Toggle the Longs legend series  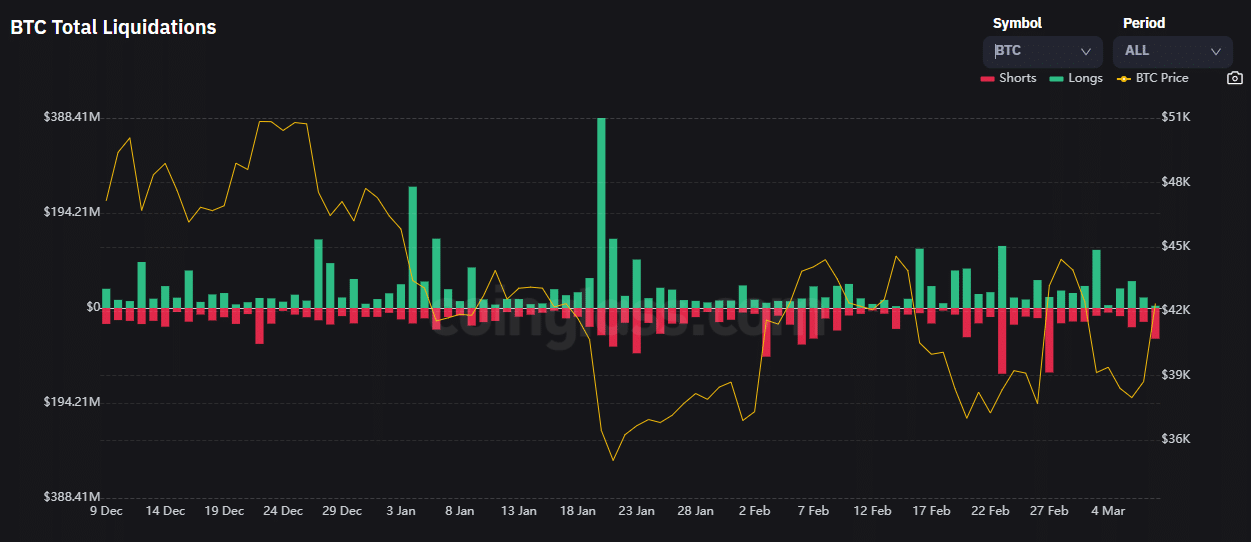(1076, 78)
